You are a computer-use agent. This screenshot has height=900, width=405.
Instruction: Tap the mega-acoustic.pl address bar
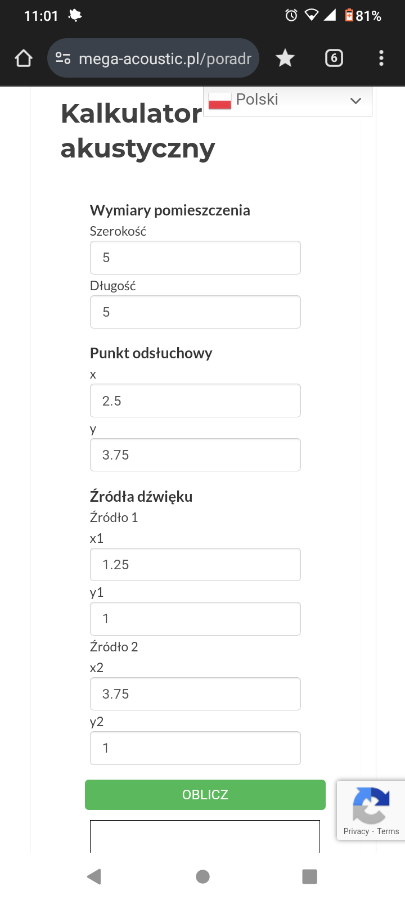coord(153,58)
